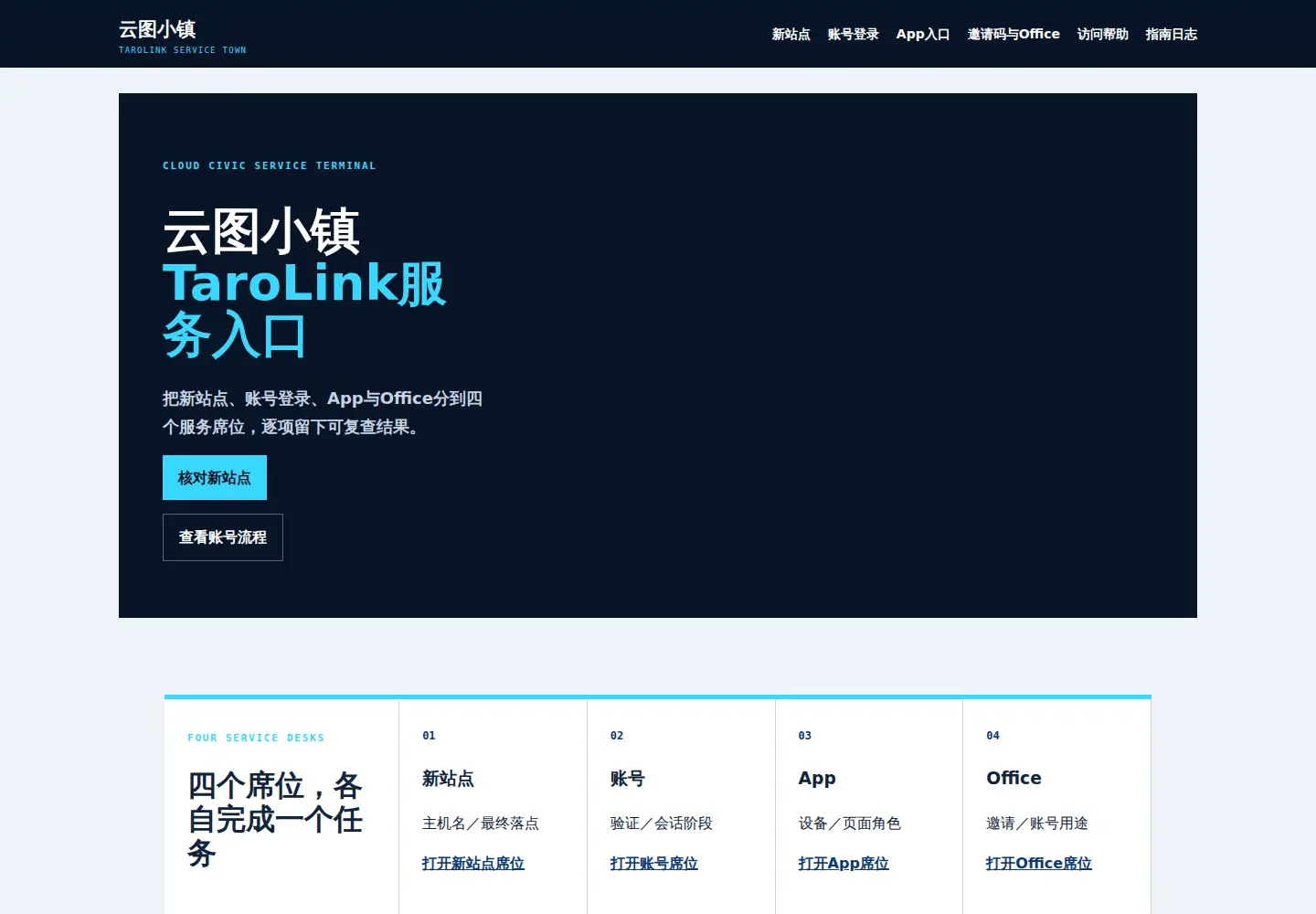Screen dimensions: 1316x914
Task: Click the 主机名／最终落点 text
Action: coord(481,824)
